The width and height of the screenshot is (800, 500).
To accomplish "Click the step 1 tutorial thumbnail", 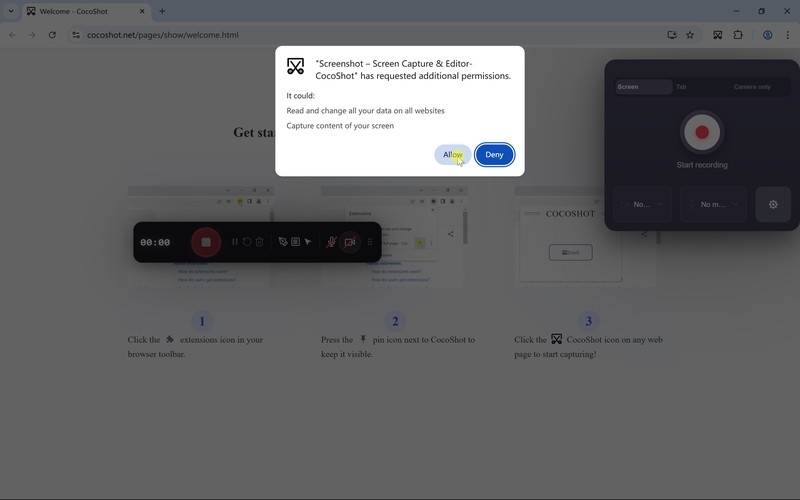I will pos(201,236).
